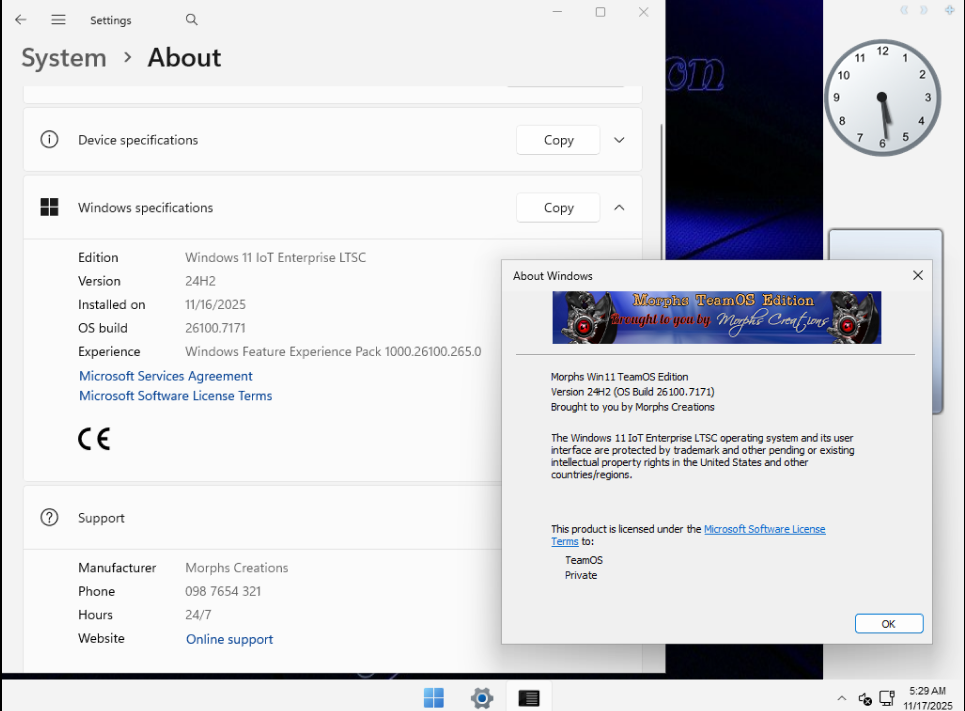Copy the Windows specifications
This screenshot has width=965, height=711.
click(558, 208)
